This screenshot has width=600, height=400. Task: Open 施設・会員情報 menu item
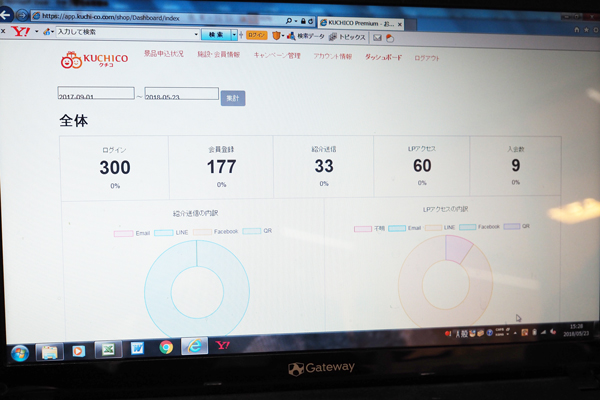218,54
